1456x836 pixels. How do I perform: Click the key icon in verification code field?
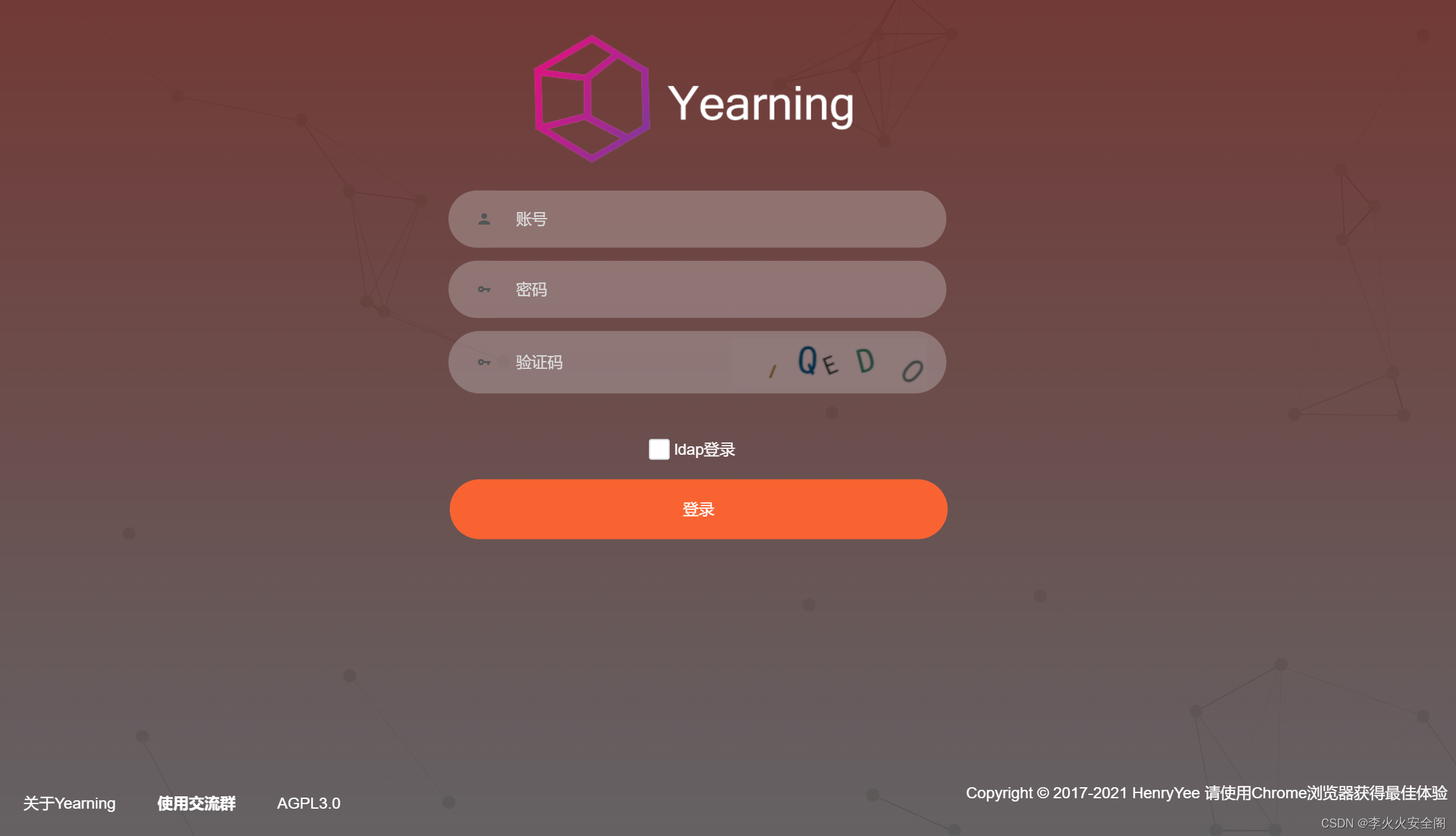(483, 362)
